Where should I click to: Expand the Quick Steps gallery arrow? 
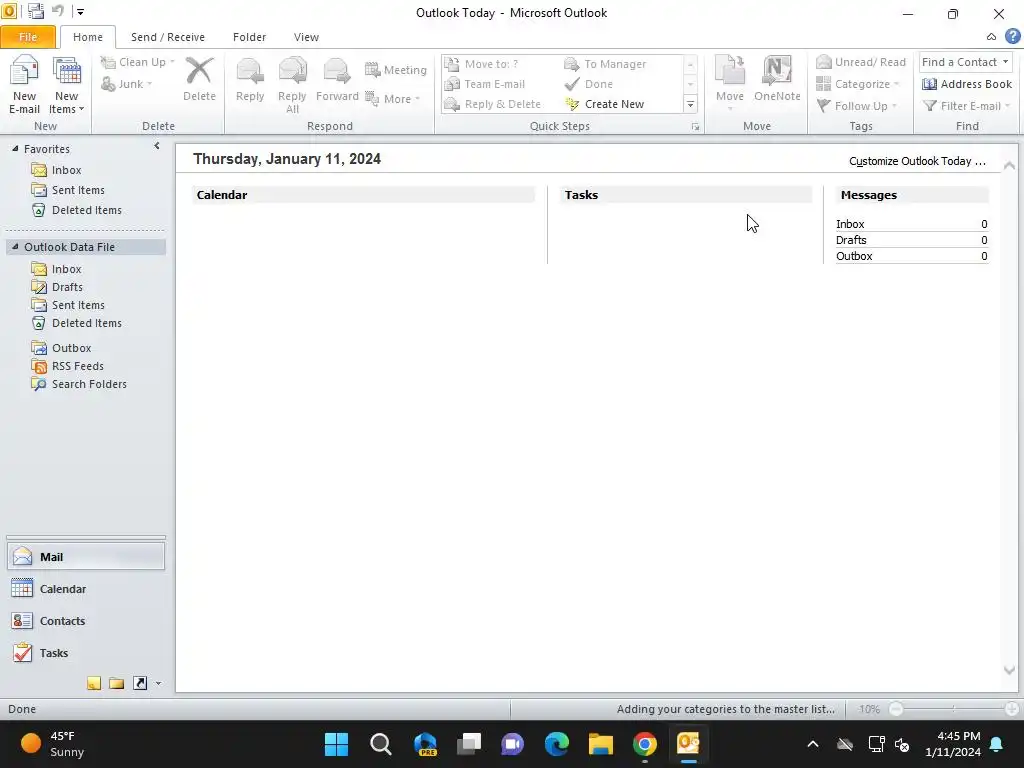tap(690, 104)
